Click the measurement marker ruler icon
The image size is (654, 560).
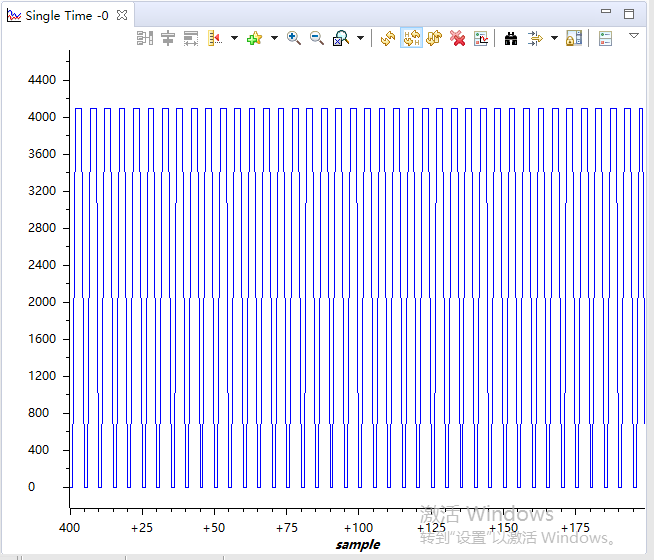click(215, 38)
